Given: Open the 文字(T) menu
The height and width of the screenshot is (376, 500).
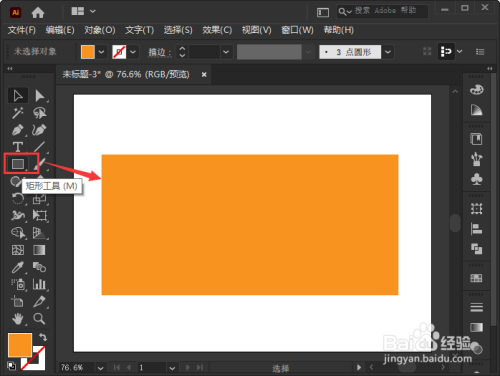Looking at the screenshot, I should (x=139, y=30).
